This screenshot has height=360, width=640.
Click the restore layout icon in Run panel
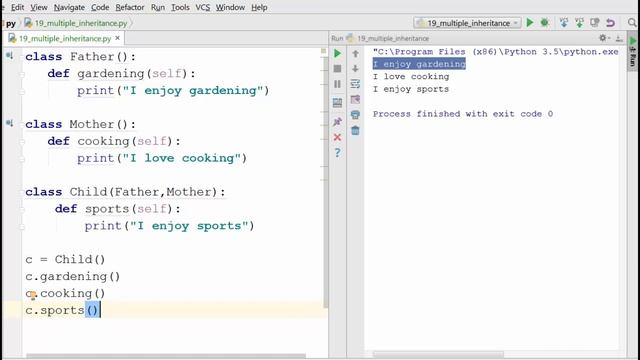[337, 102]
